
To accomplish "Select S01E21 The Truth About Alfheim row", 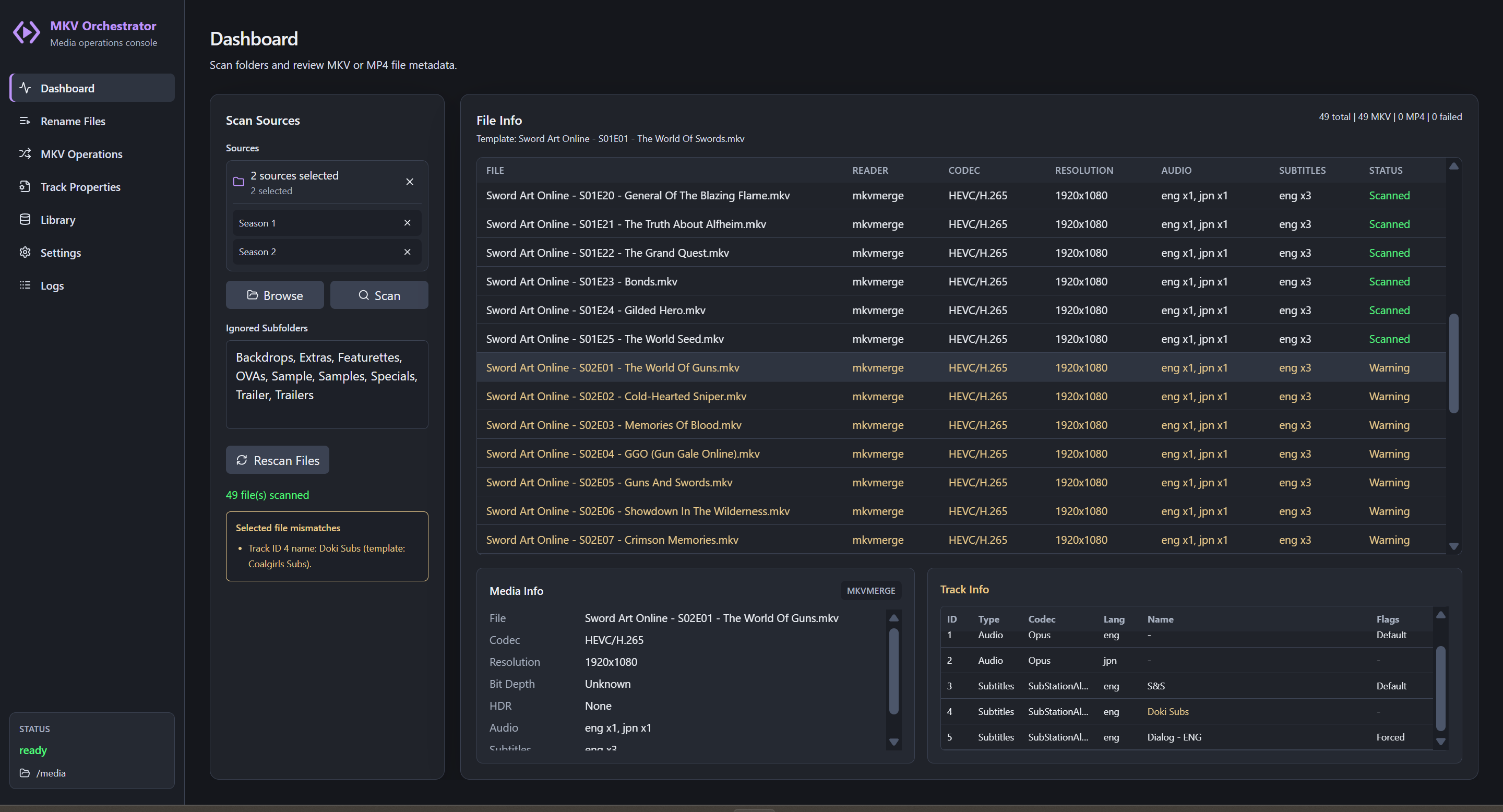I will pos(961,224).
